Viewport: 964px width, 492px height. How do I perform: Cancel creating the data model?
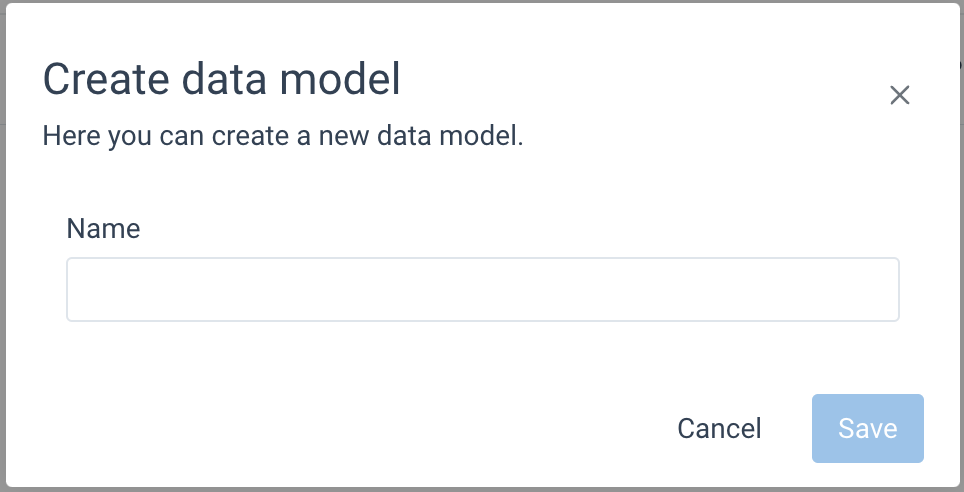click(719, 429)
